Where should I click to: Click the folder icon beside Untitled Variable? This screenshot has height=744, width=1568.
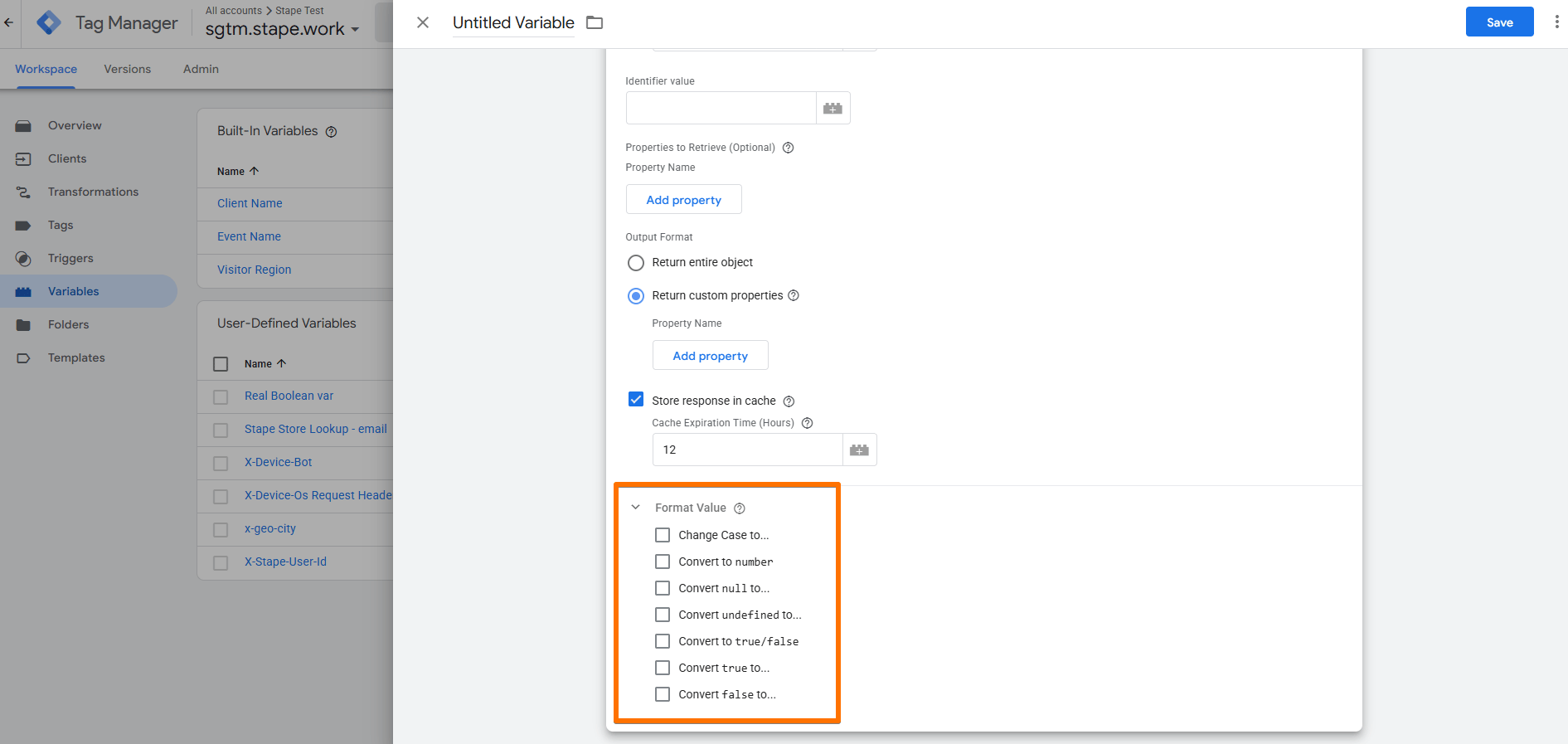click(595, 22)
